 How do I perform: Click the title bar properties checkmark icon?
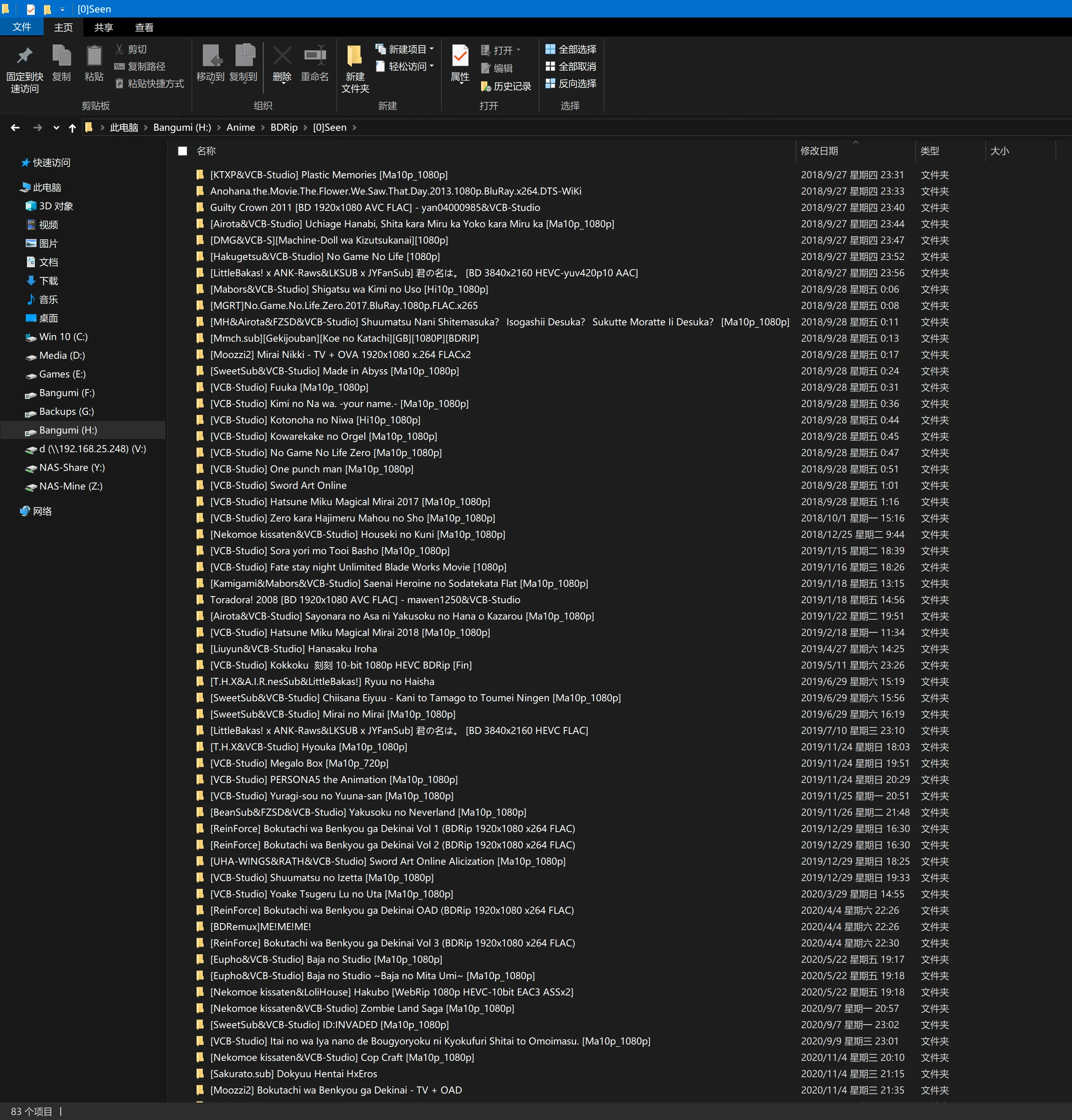[x=31, y=9]
